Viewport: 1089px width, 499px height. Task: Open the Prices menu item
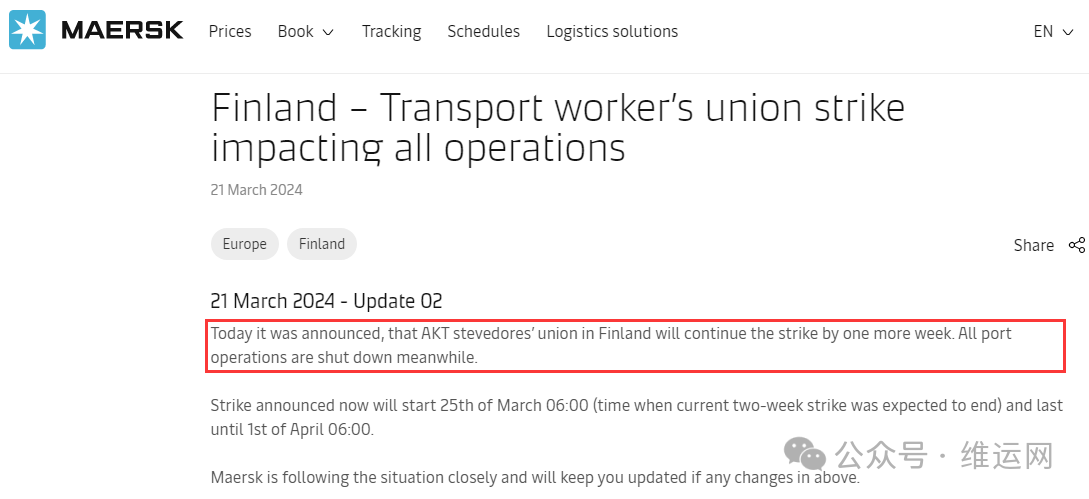pos(230,31)
